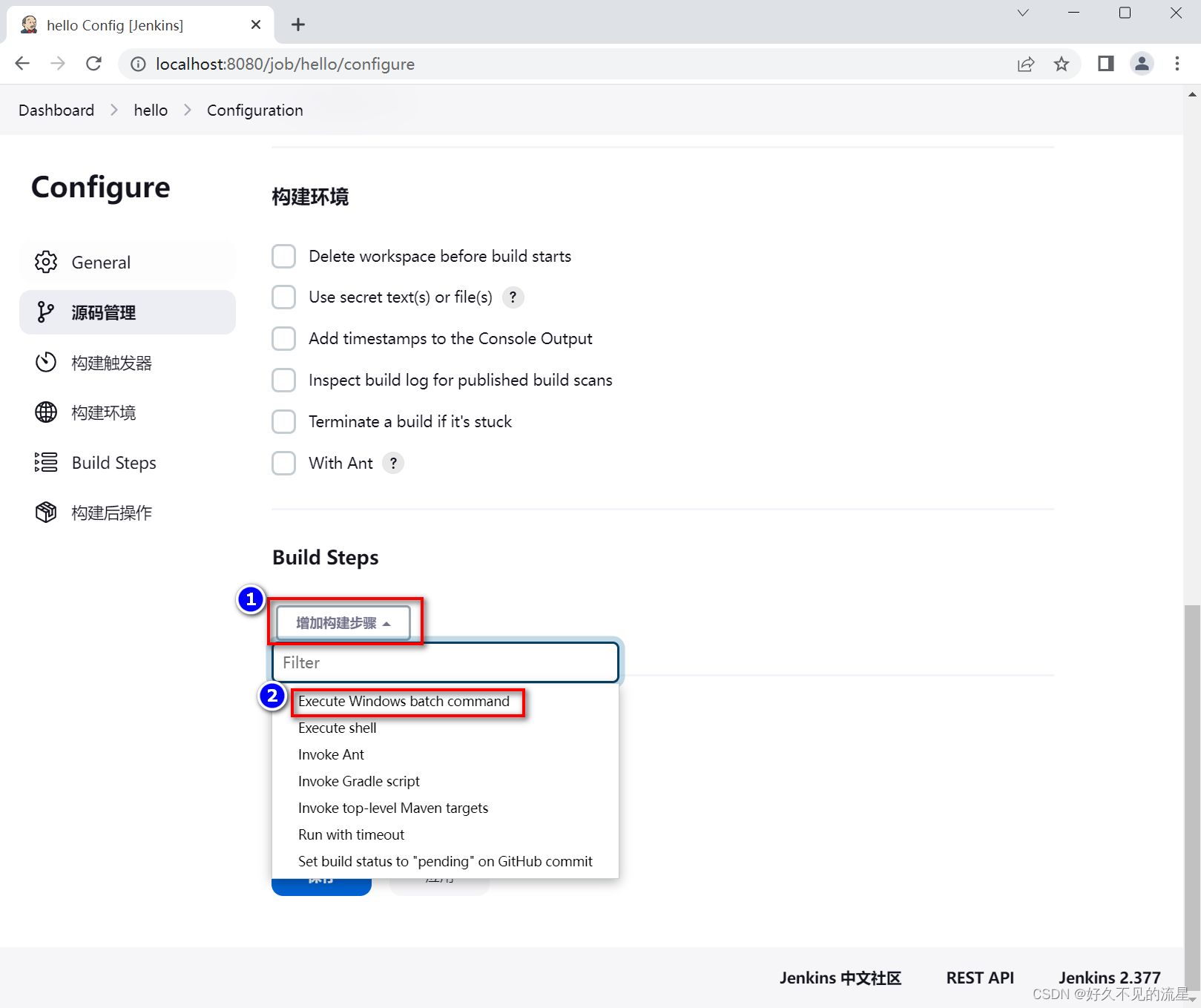
Task: Go to 源码管理 section in sidebar
Action: click(128, 312)
